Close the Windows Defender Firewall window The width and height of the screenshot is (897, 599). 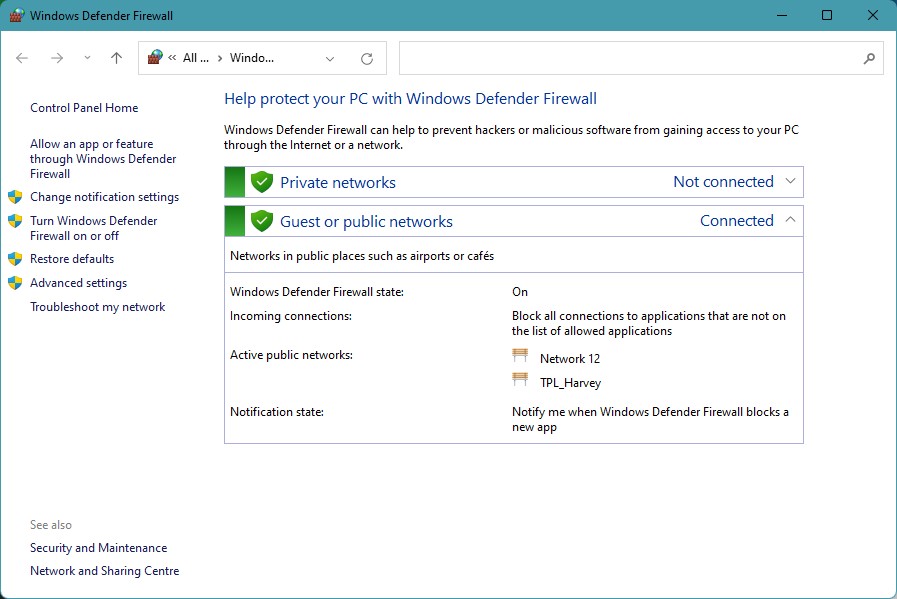point(872,15)
